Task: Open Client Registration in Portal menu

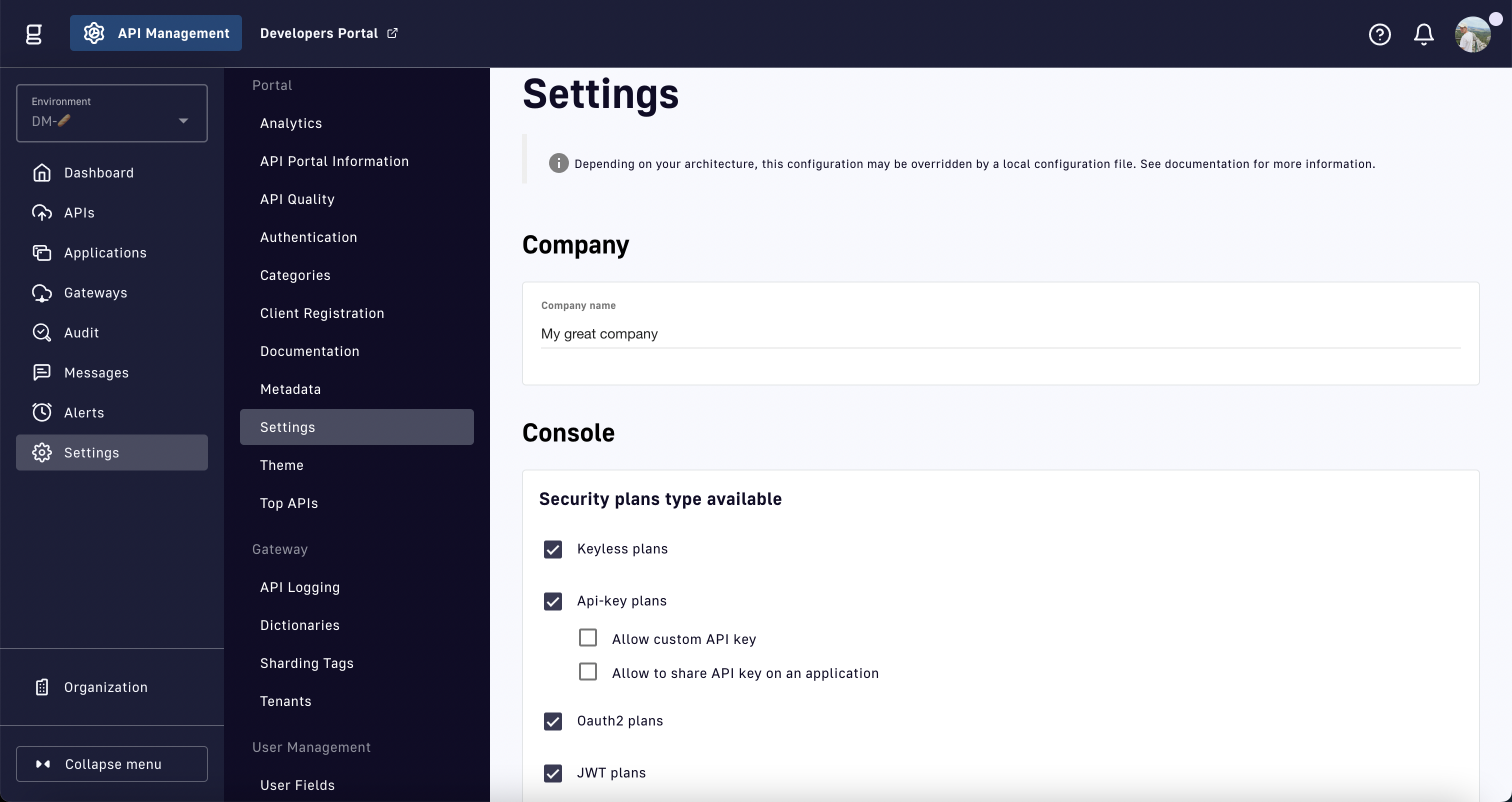Action: [321, 313]
